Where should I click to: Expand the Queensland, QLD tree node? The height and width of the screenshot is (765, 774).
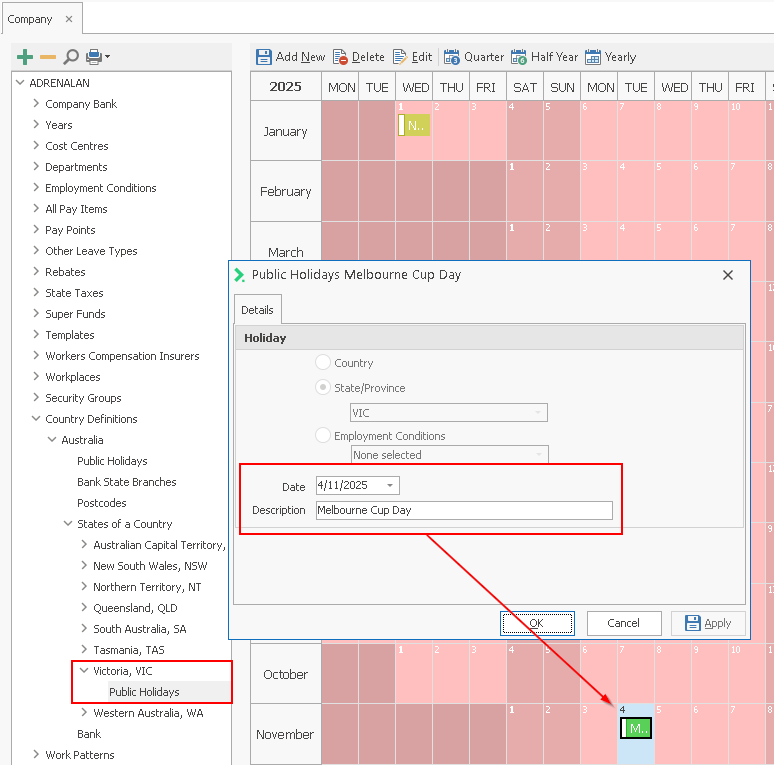coord(84,608)
